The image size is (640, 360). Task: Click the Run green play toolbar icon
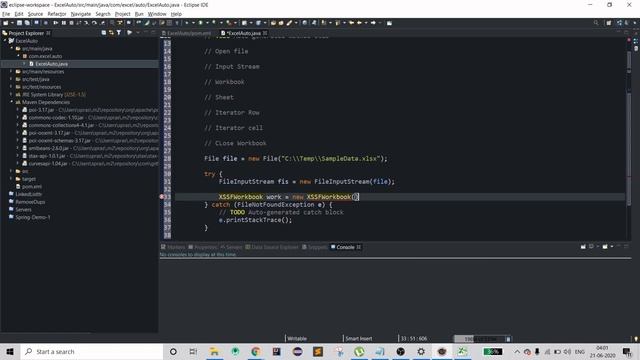[200, 23]
